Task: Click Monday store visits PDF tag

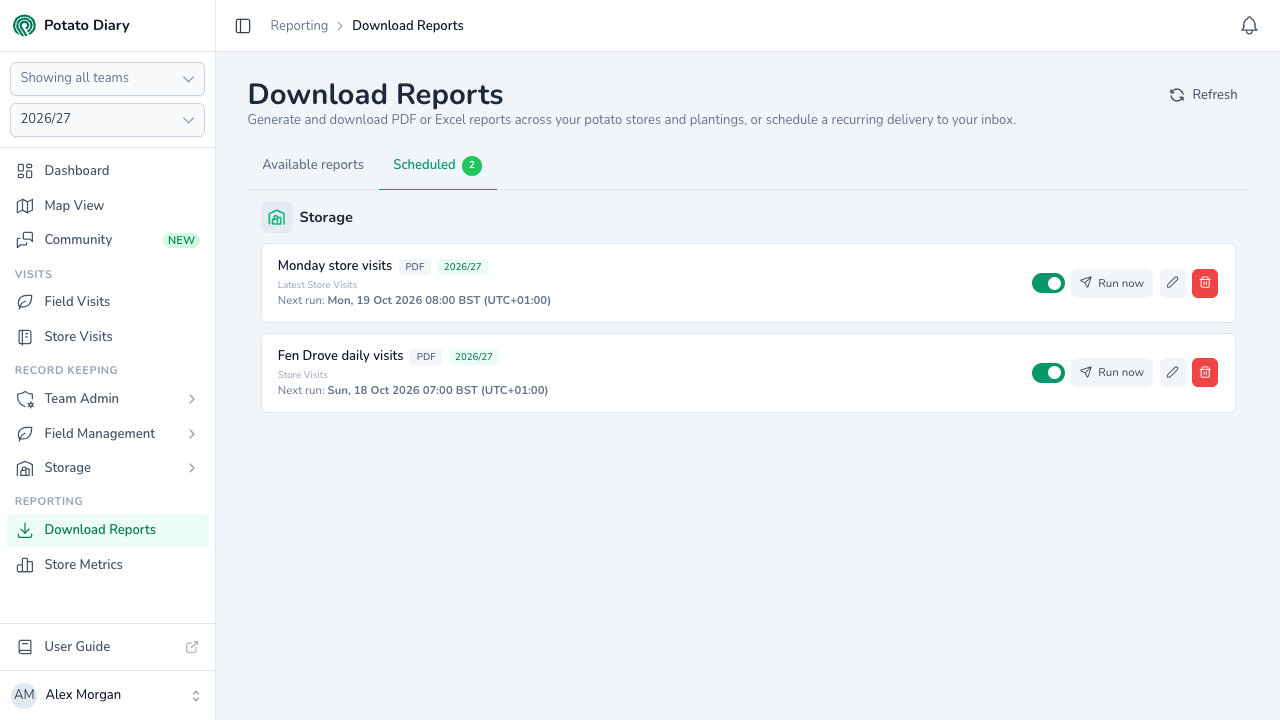Action: pos(415,267)
